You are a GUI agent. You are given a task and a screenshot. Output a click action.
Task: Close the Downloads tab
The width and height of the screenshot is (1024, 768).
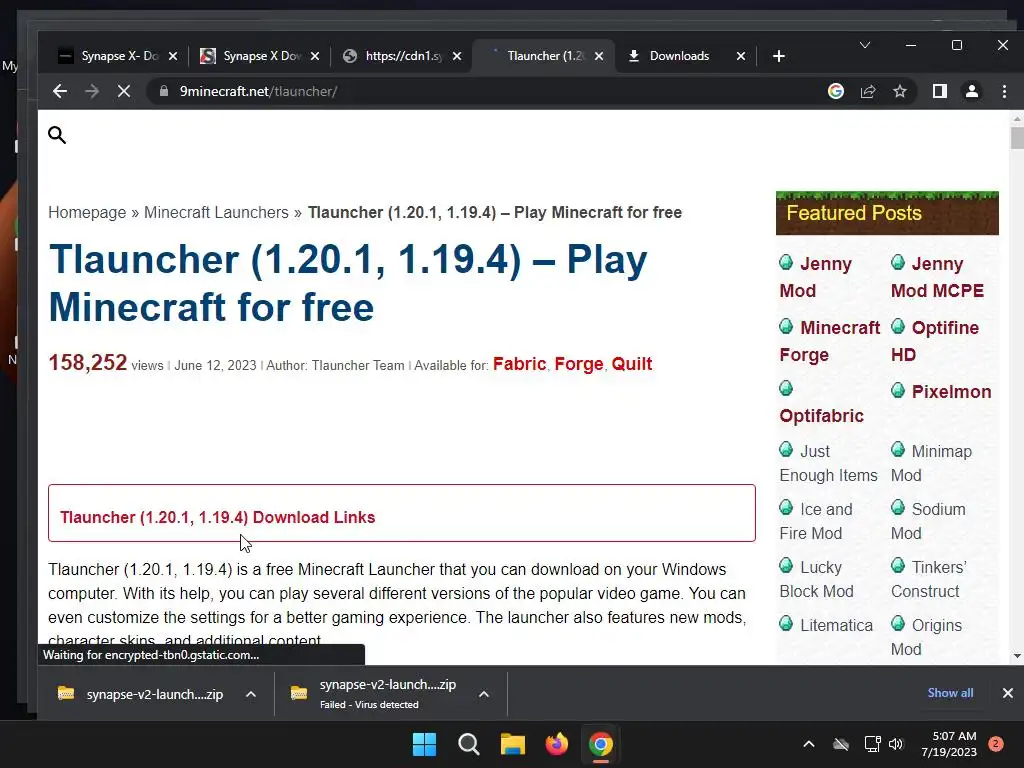[741, 56]
